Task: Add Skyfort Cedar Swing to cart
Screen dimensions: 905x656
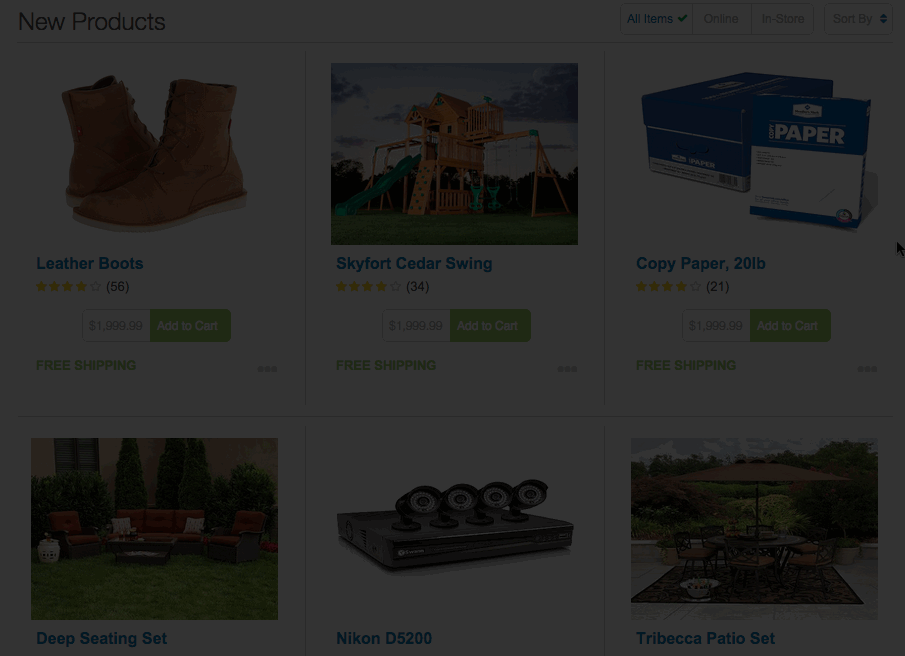Action: tap(490, 325)
